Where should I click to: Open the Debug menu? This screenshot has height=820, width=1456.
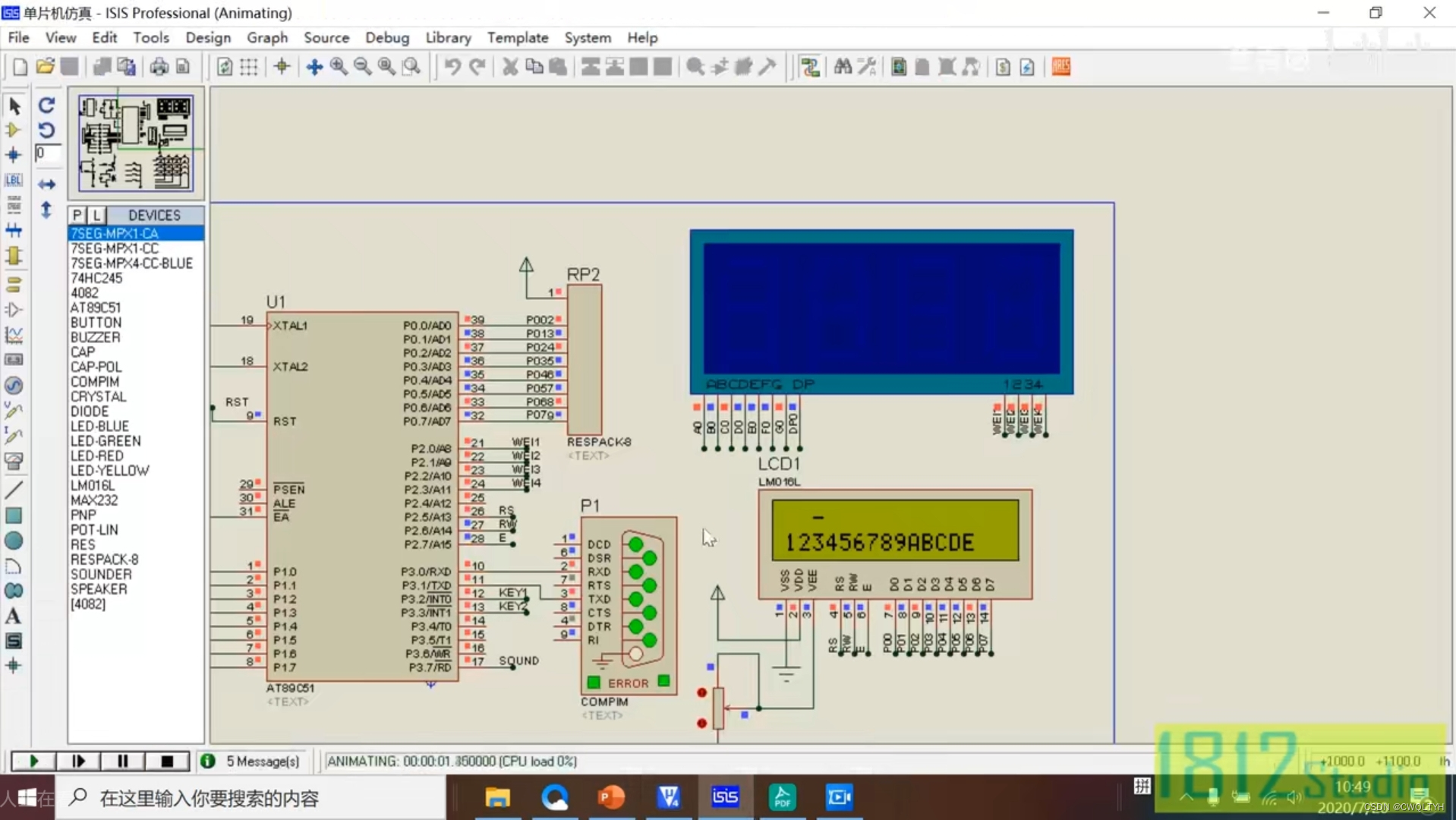point(386,37)
